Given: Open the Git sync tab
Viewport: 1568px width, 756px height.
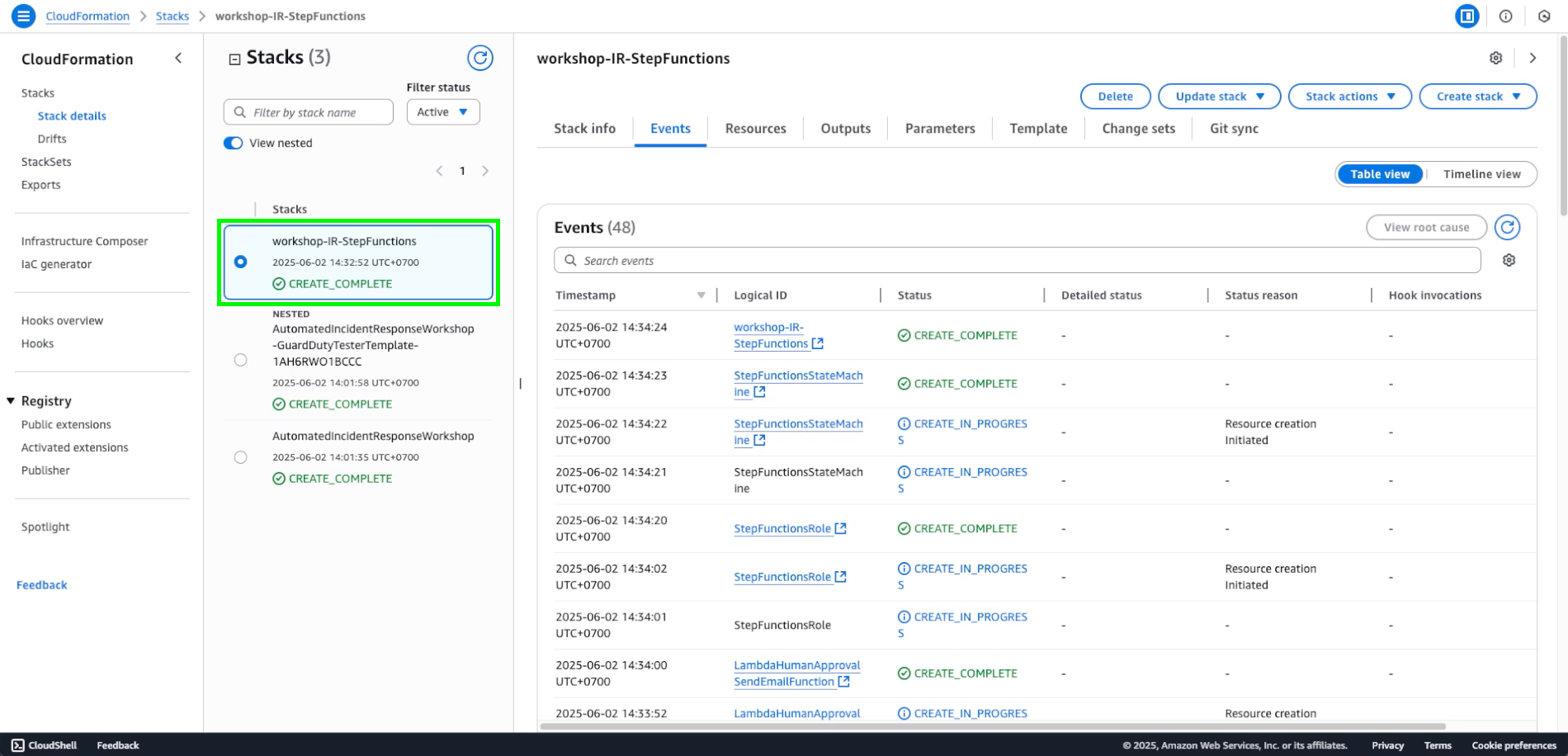Looking at the screenshot, I should [x=1234, y=129].
